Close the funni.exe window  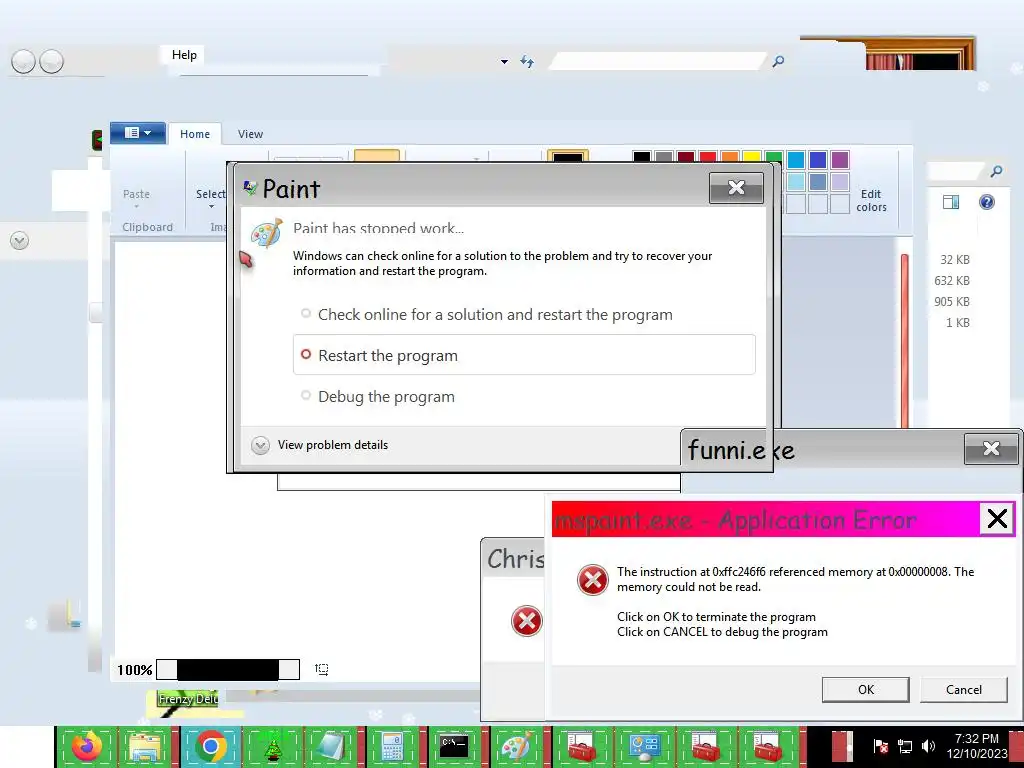coord(991,449)
